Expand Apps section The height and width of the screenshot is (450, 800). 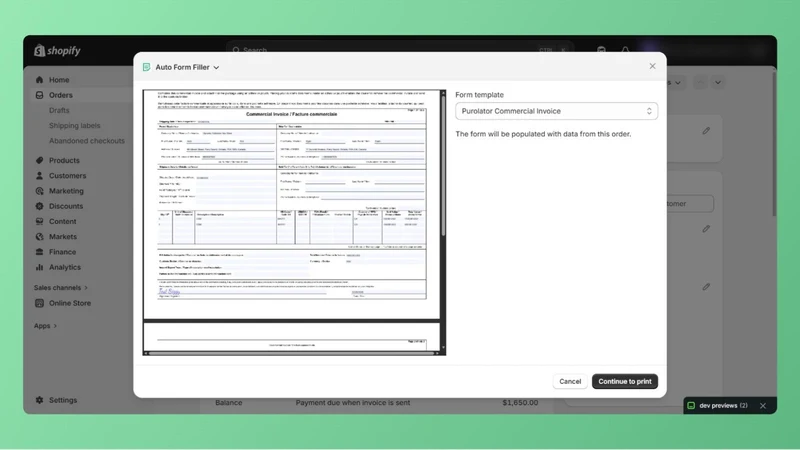(45, 326)
